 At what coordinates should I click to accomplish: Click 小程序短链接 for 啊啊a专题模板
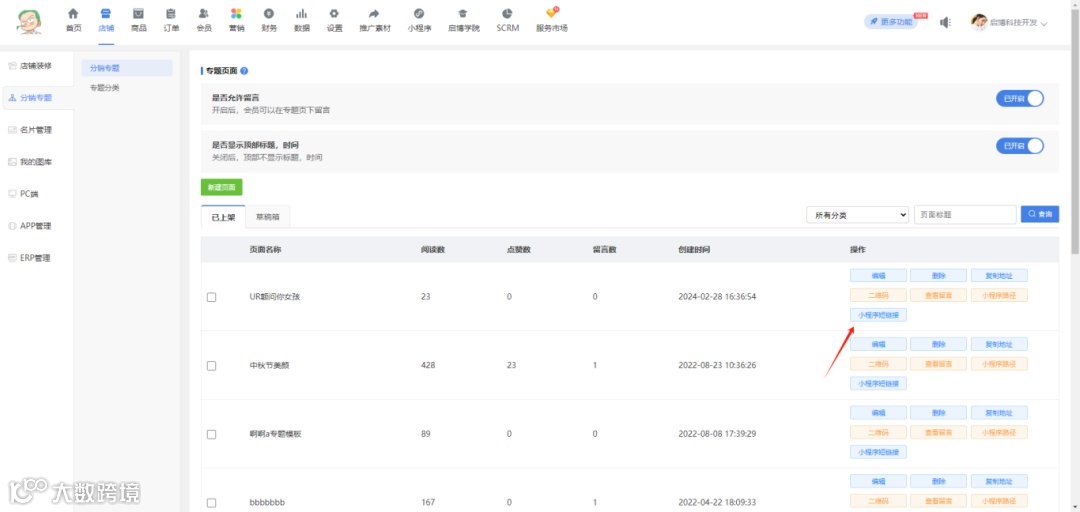pos(878,452)
